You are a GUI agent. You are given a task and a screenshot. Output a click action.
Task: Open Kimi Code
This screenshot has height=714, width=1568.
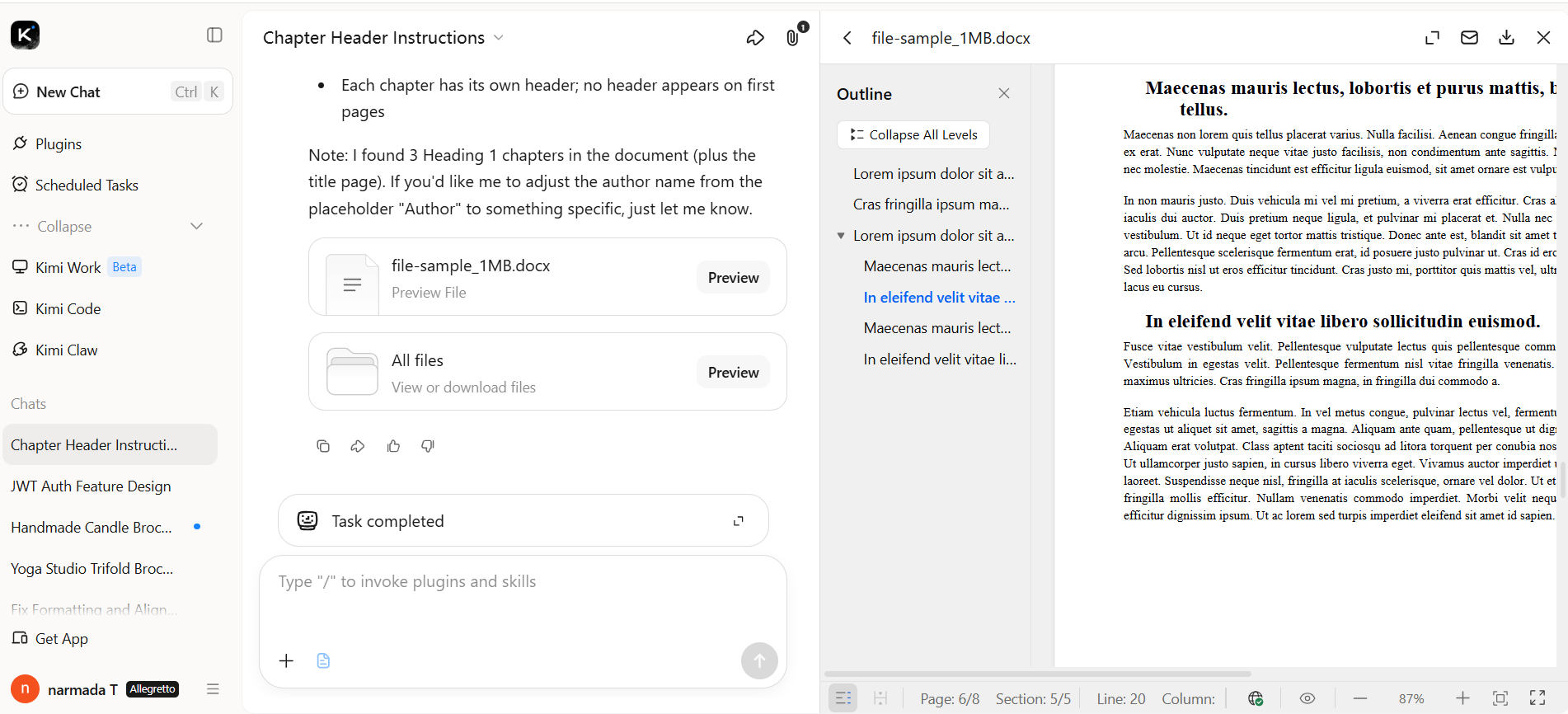(x=56, y=308)
